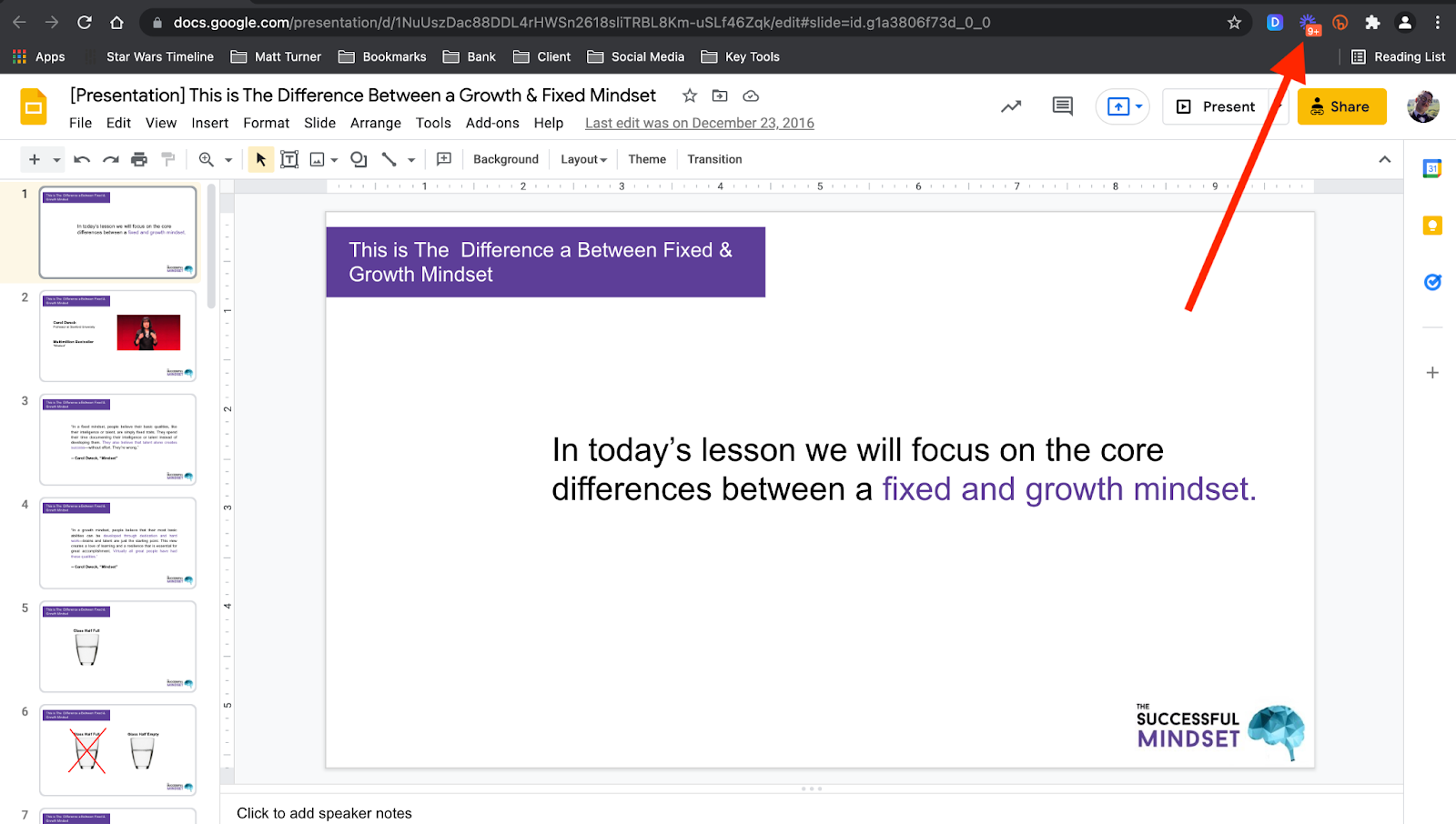
Task: Open the new slide layout dropdown arrow
Action: tap(56, 159)
